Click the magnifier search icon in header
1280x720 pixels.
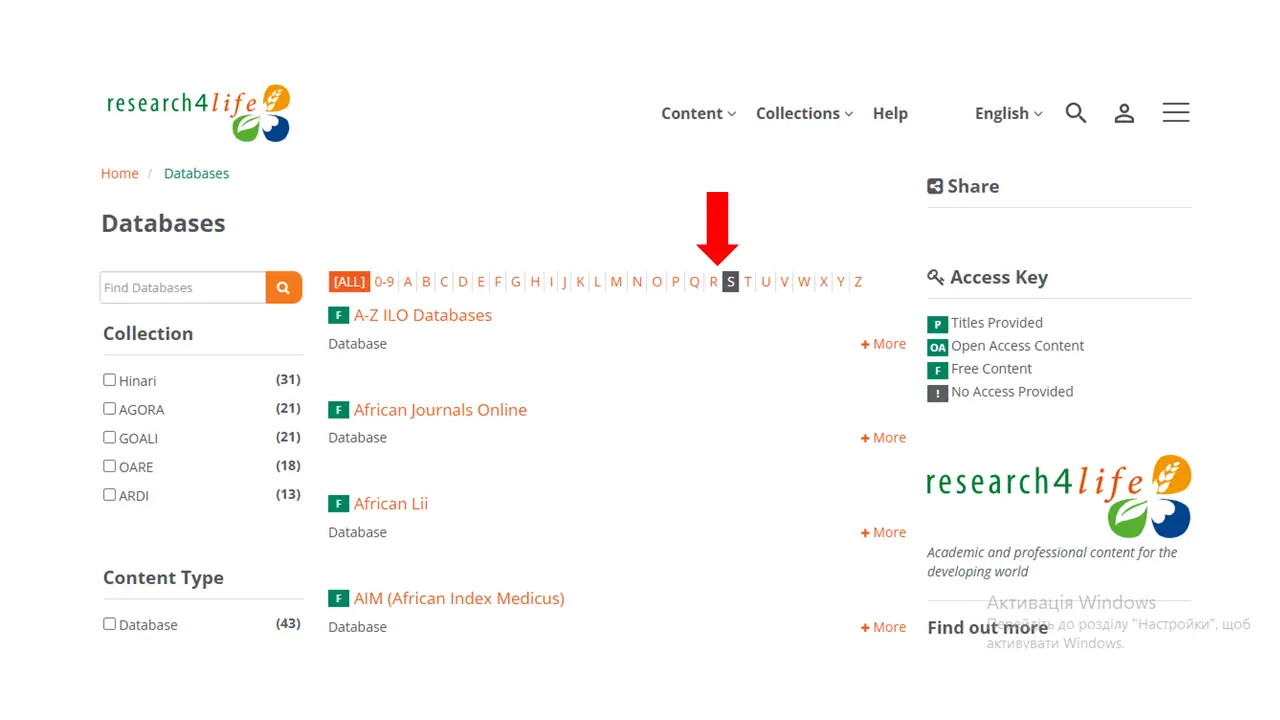tap(1076, 113)
